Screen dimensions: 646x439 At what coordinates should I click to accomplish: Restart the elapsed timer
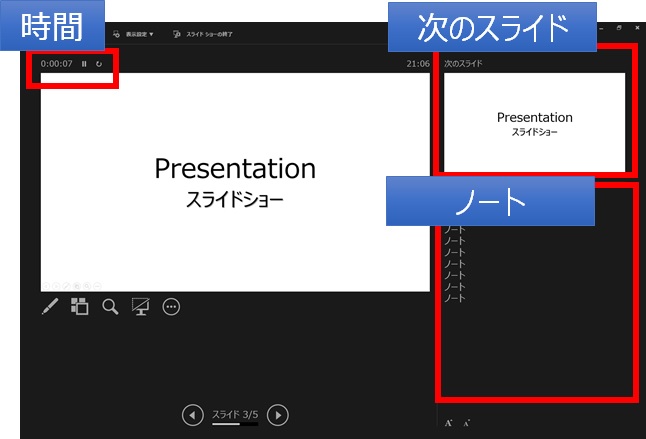pos(99,64)
